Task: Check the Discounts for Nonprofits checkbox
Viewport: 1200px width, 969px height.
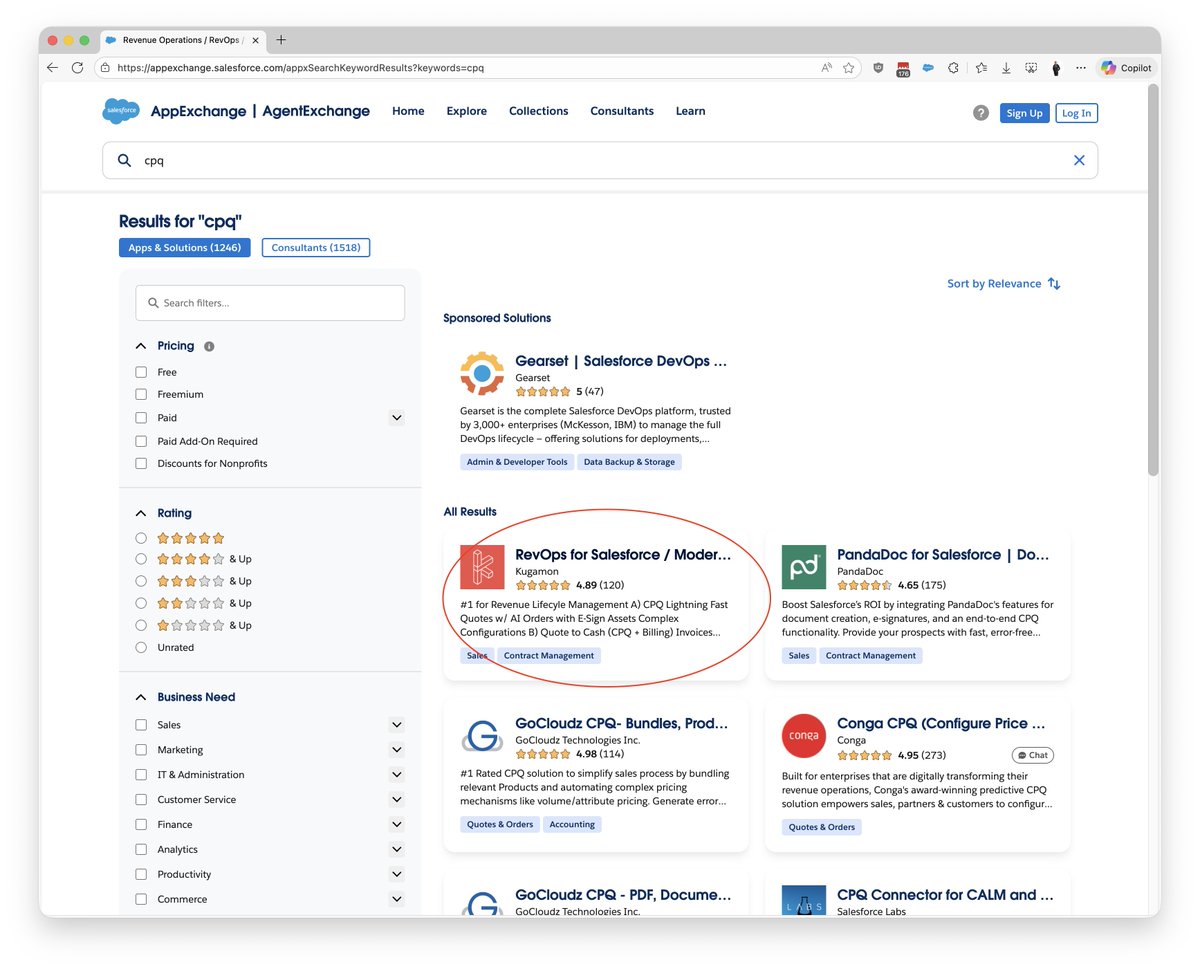Action: (141, 463)
